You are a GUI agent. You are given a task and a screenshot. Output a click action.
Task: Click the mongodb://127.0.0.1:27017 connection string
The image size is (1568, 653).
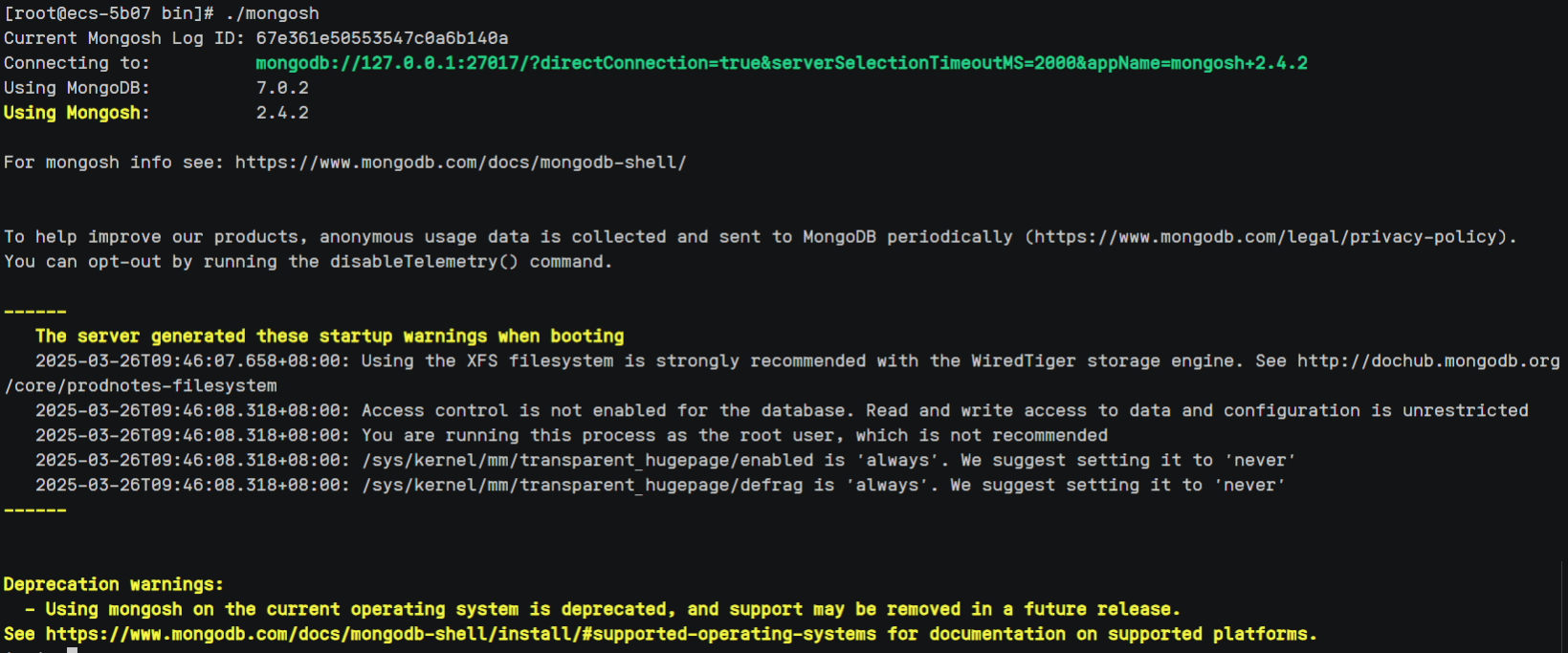point(780,63)
